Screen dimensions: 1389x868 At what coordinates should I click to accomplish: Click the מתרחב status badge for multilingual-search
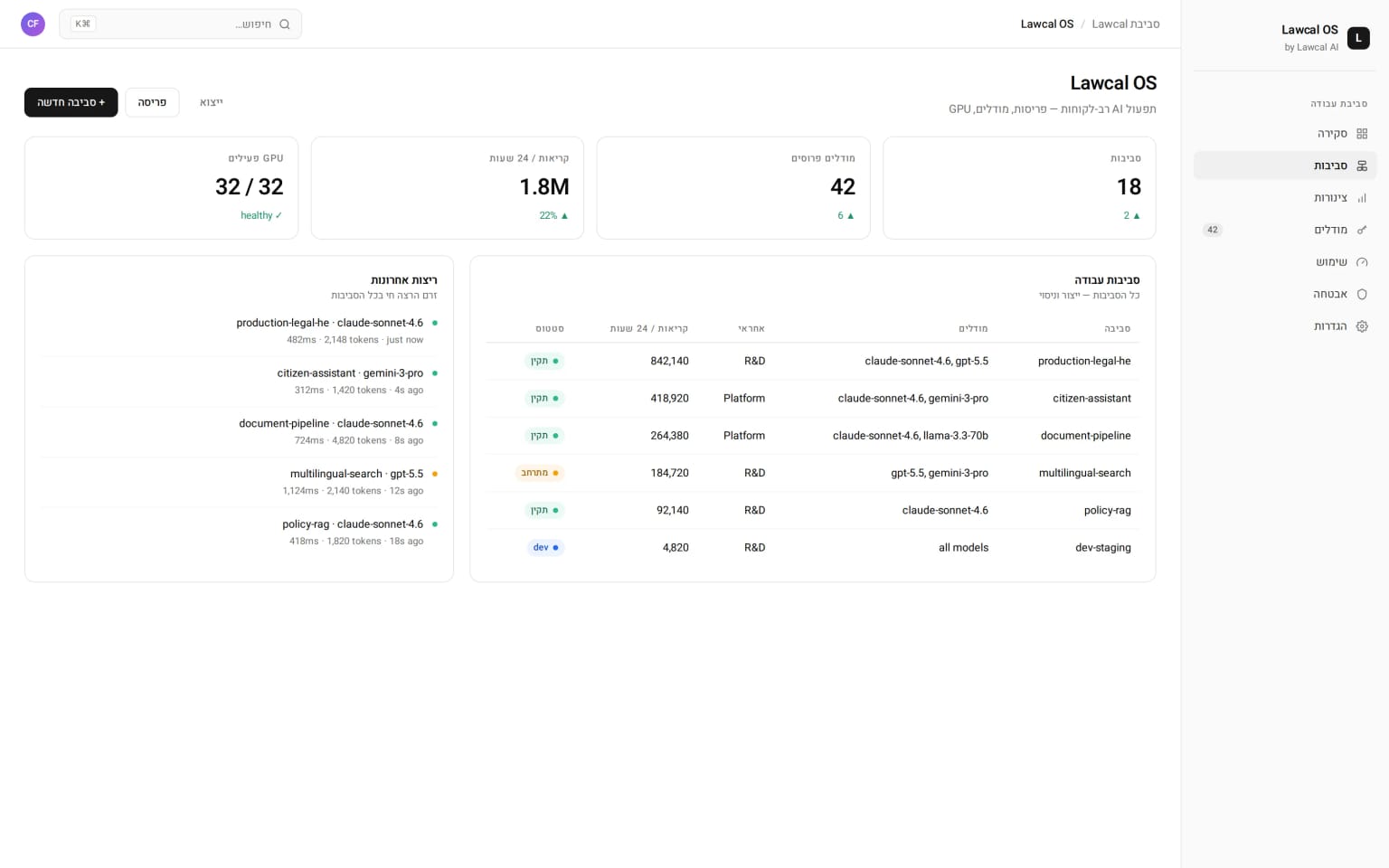click(x=540, y=473)
